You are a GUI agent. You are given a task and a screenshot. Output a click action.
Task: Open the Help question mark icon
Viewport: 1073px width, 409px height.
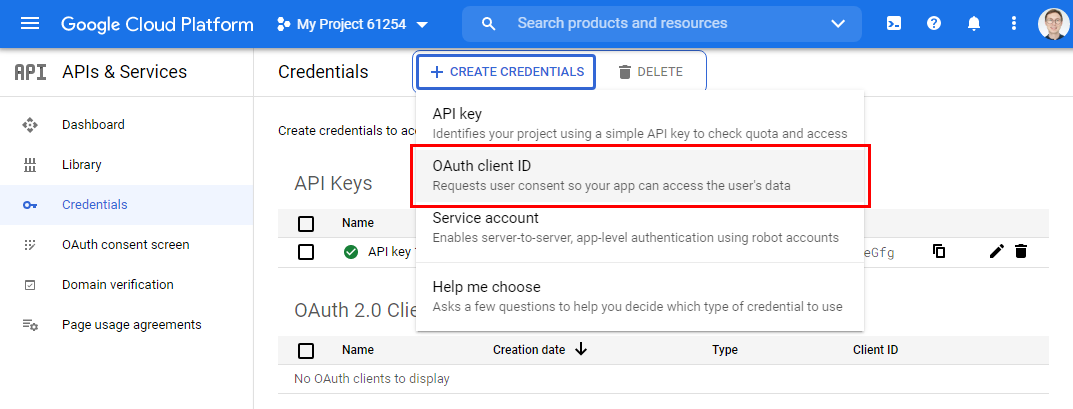pyautogui.click(x=933, y=24)
